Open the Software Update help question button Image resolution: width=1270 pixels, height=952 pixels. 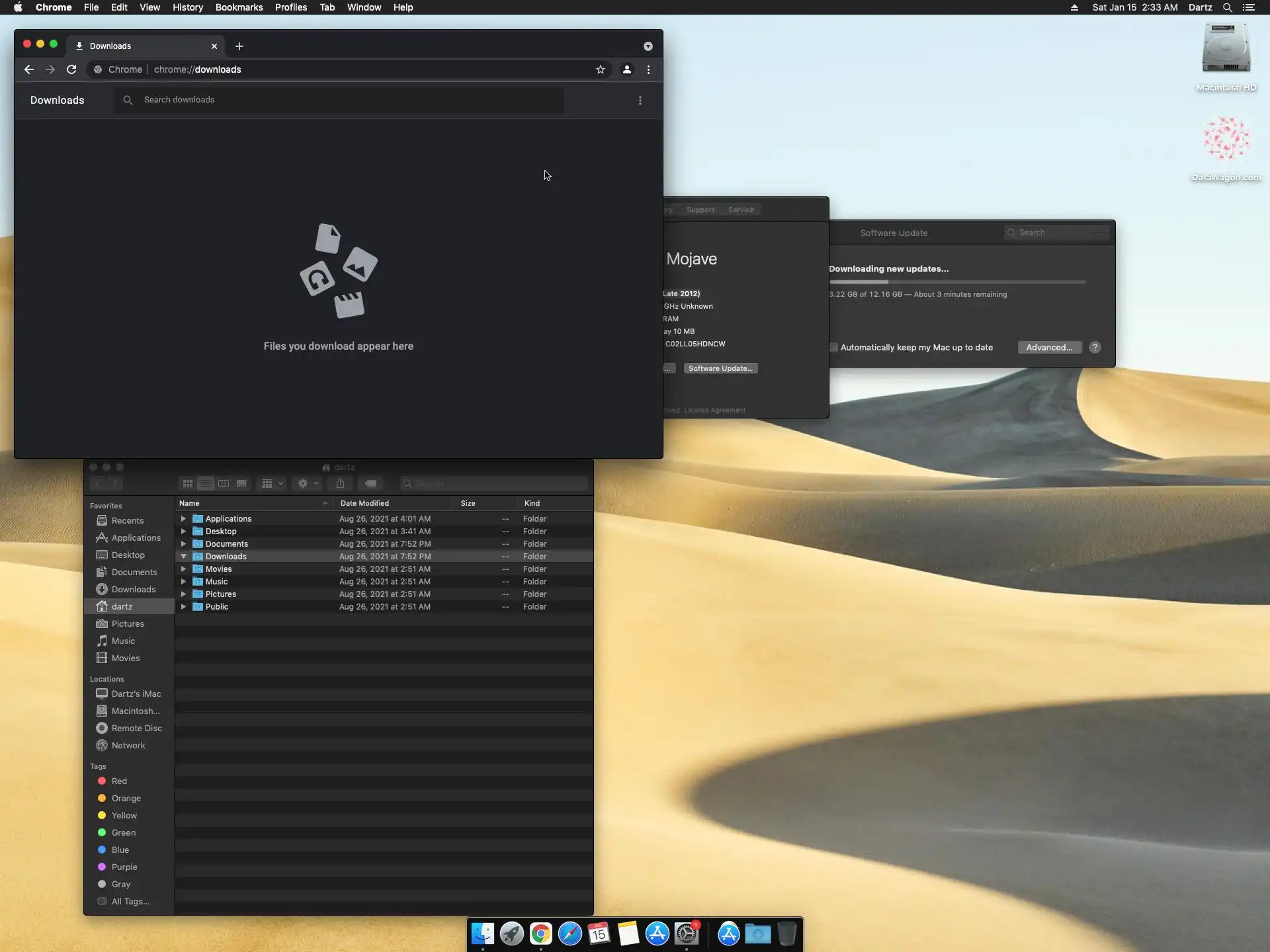(1095, 348)
